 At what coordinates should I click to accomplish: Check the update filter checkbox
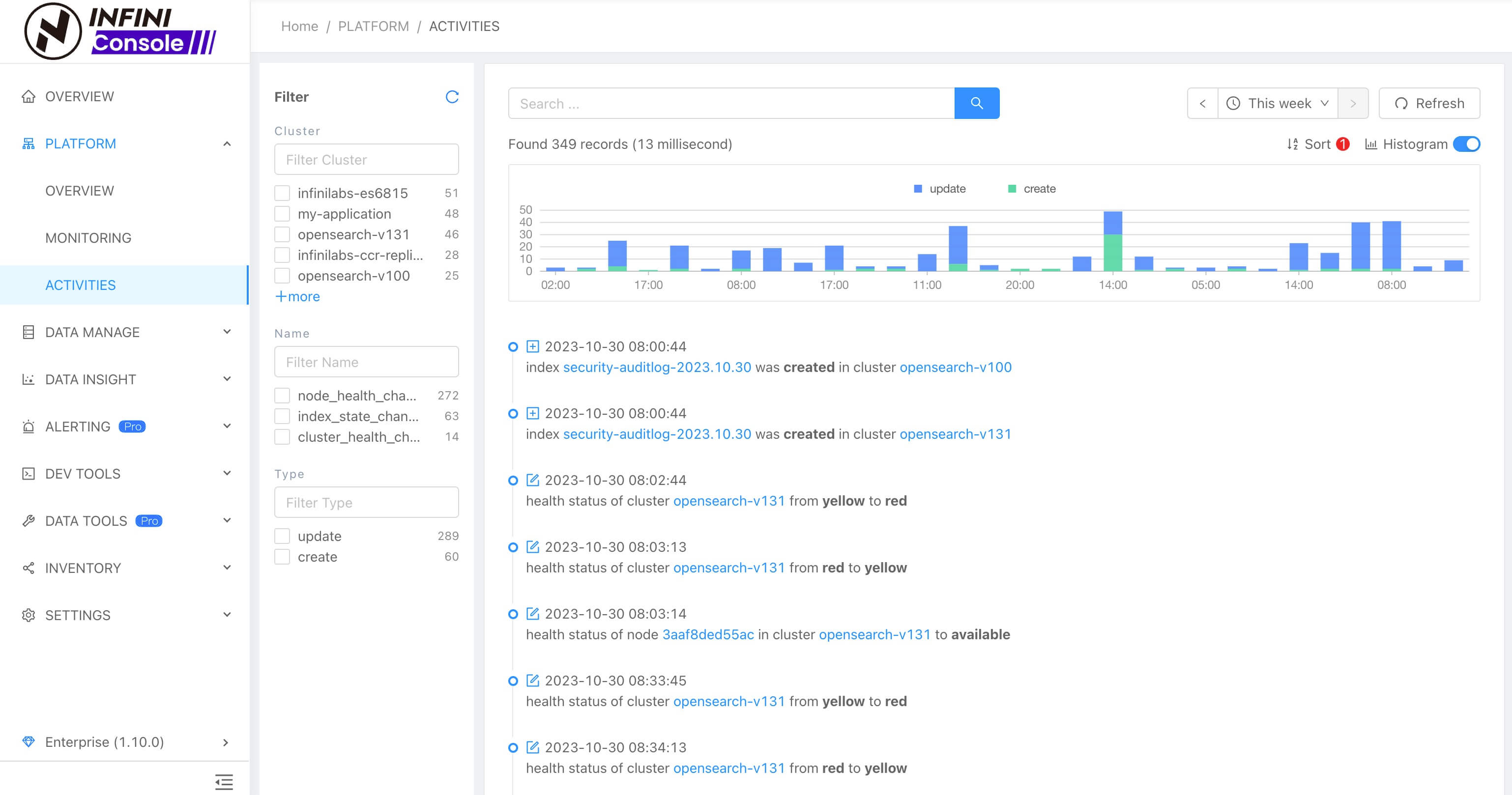tap(283, 536)
